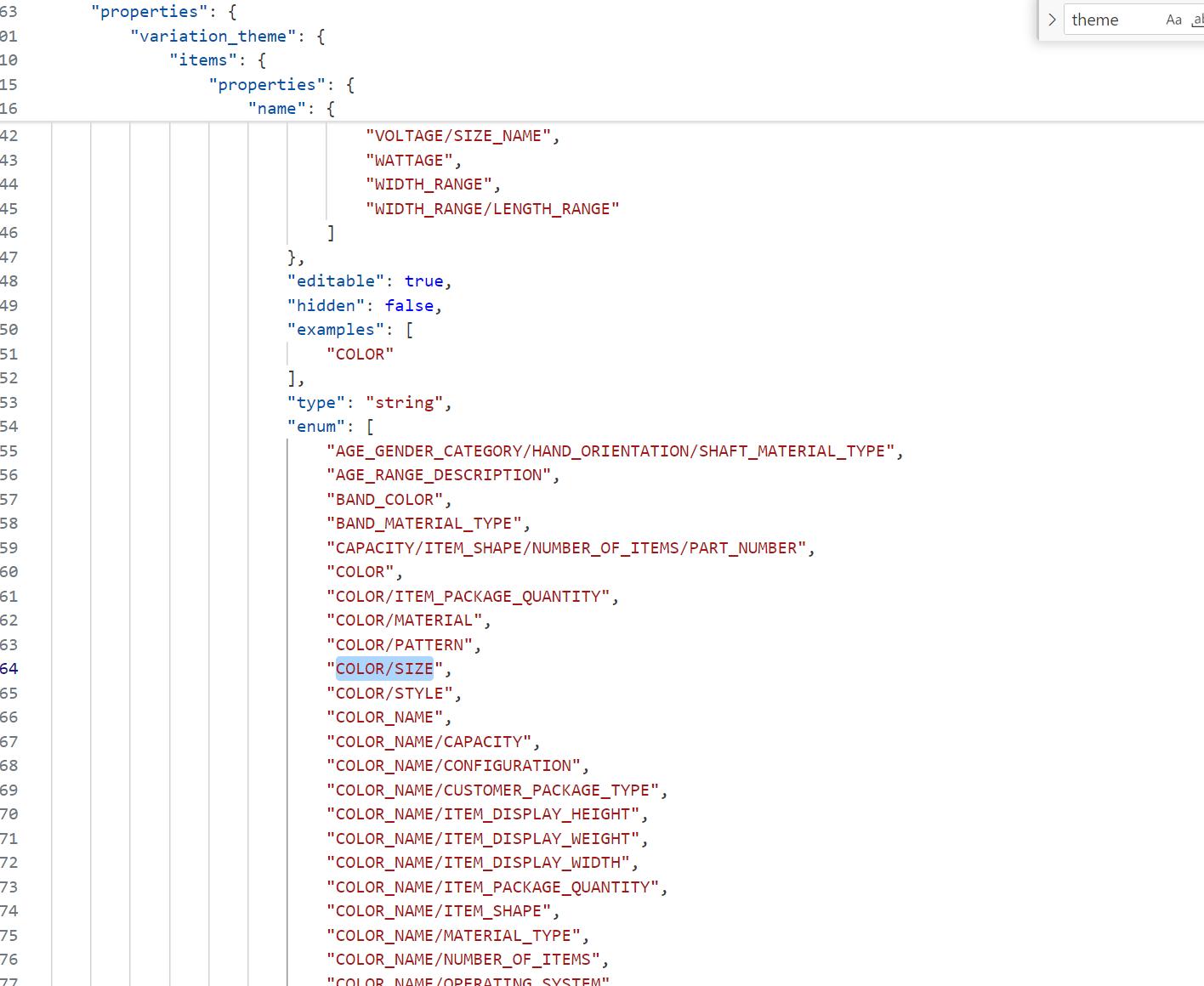Click "COLOR_NAME/CONFIGURATION" value
Viewport: 1204px width, 986px height.
[x=454, y=766]
